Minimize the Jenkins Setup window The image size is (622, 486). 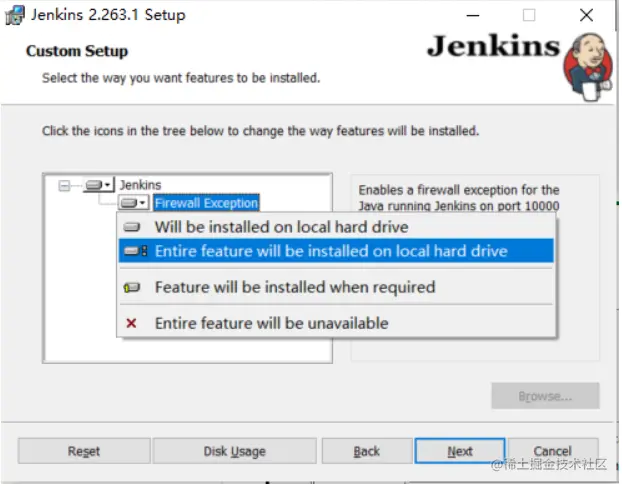coord(473,15)
